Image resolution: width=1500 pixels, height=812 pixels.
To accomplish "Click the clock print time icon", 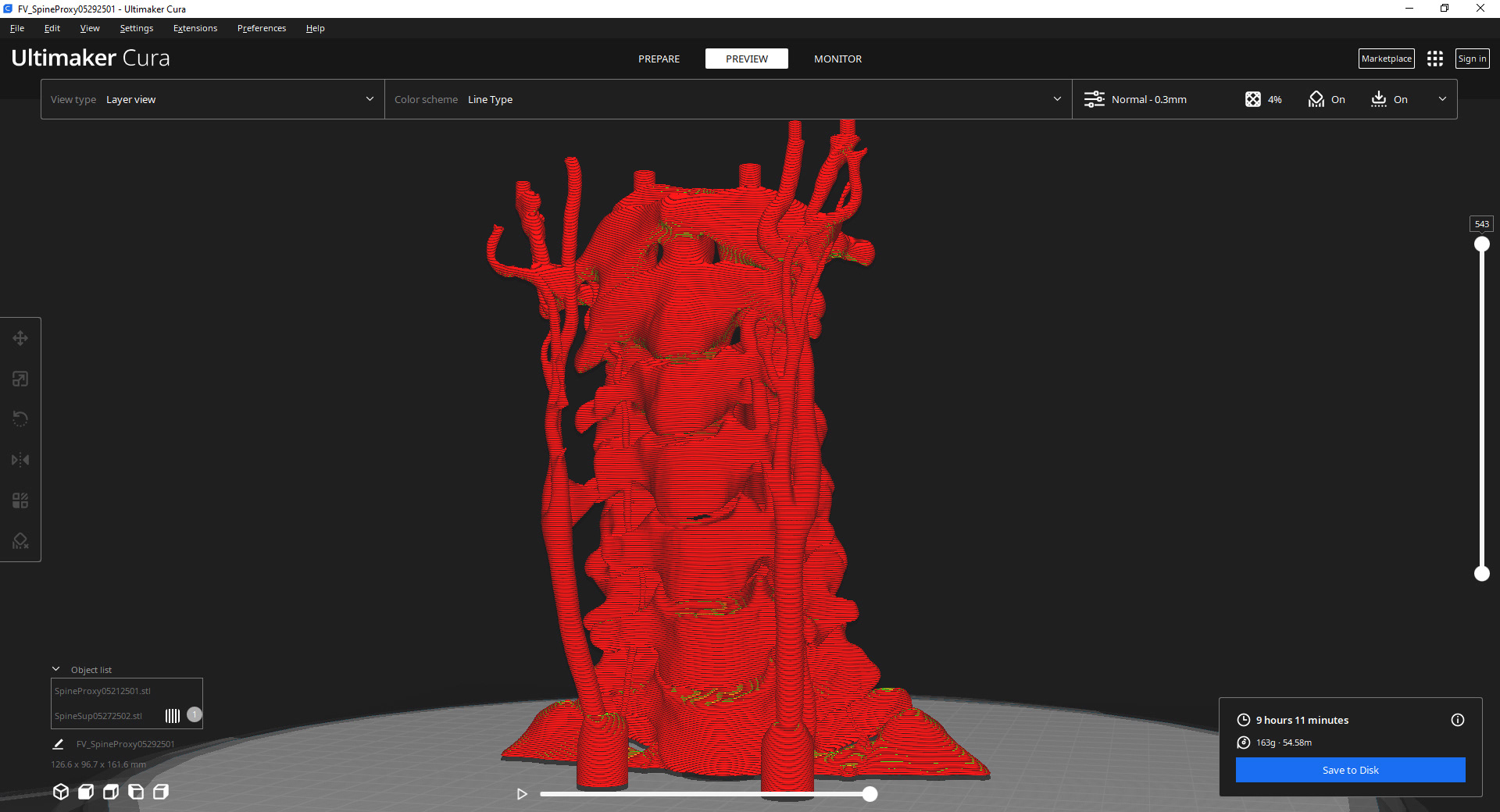I will coord(1244,720).
